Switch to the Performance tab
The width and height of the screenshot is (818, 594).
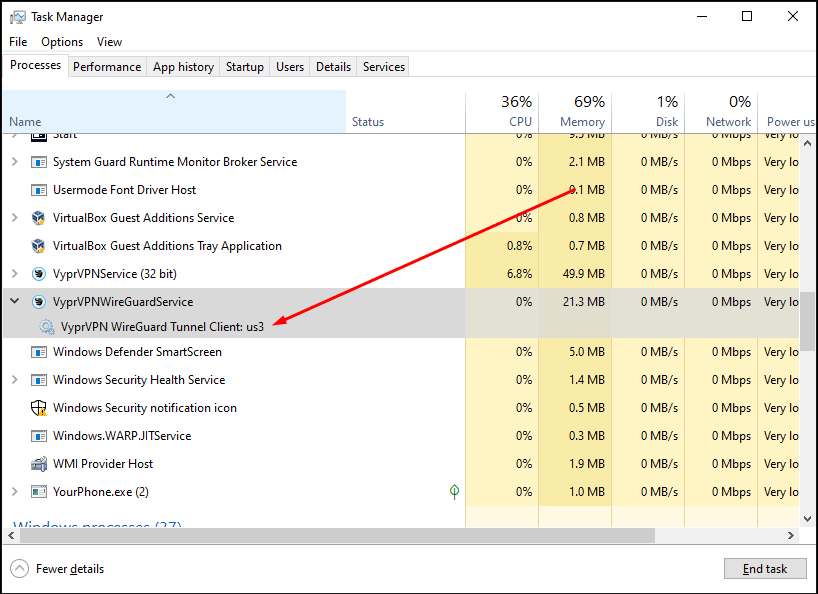[x=107, y=66]
